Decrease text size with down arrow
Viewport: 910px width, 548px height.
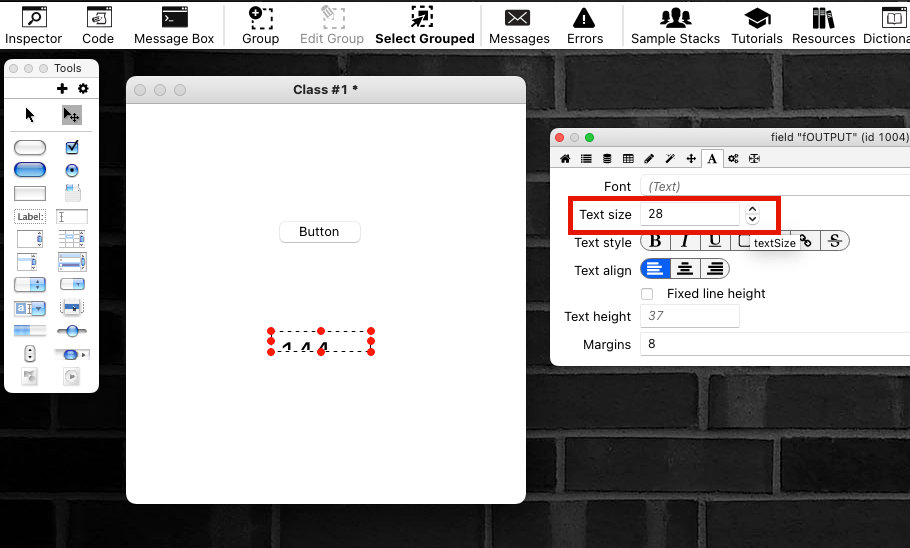pyautogui.click(x=752, y=219)
